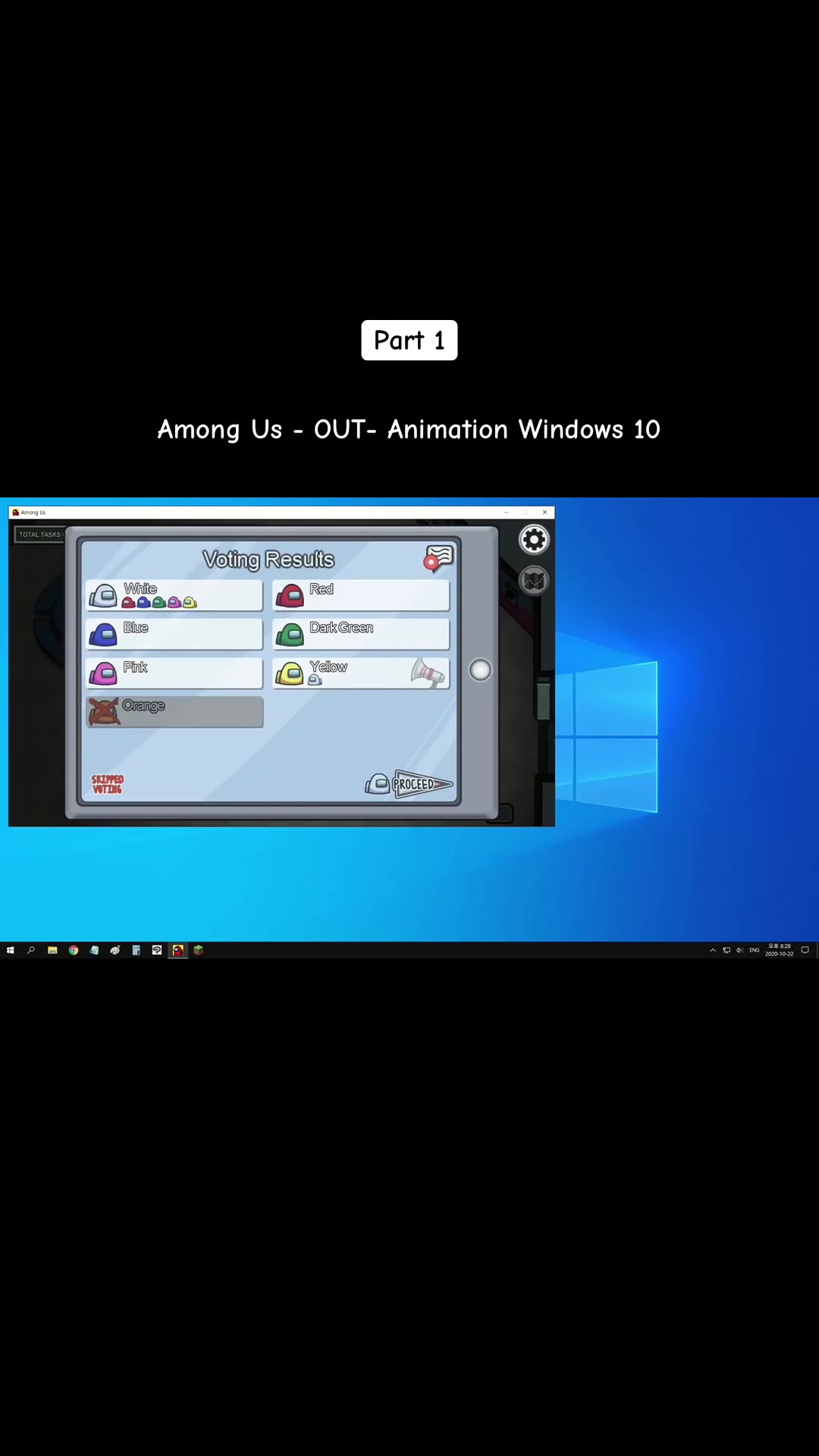Switch to the Among Us taskbar icon

(177, 950)
